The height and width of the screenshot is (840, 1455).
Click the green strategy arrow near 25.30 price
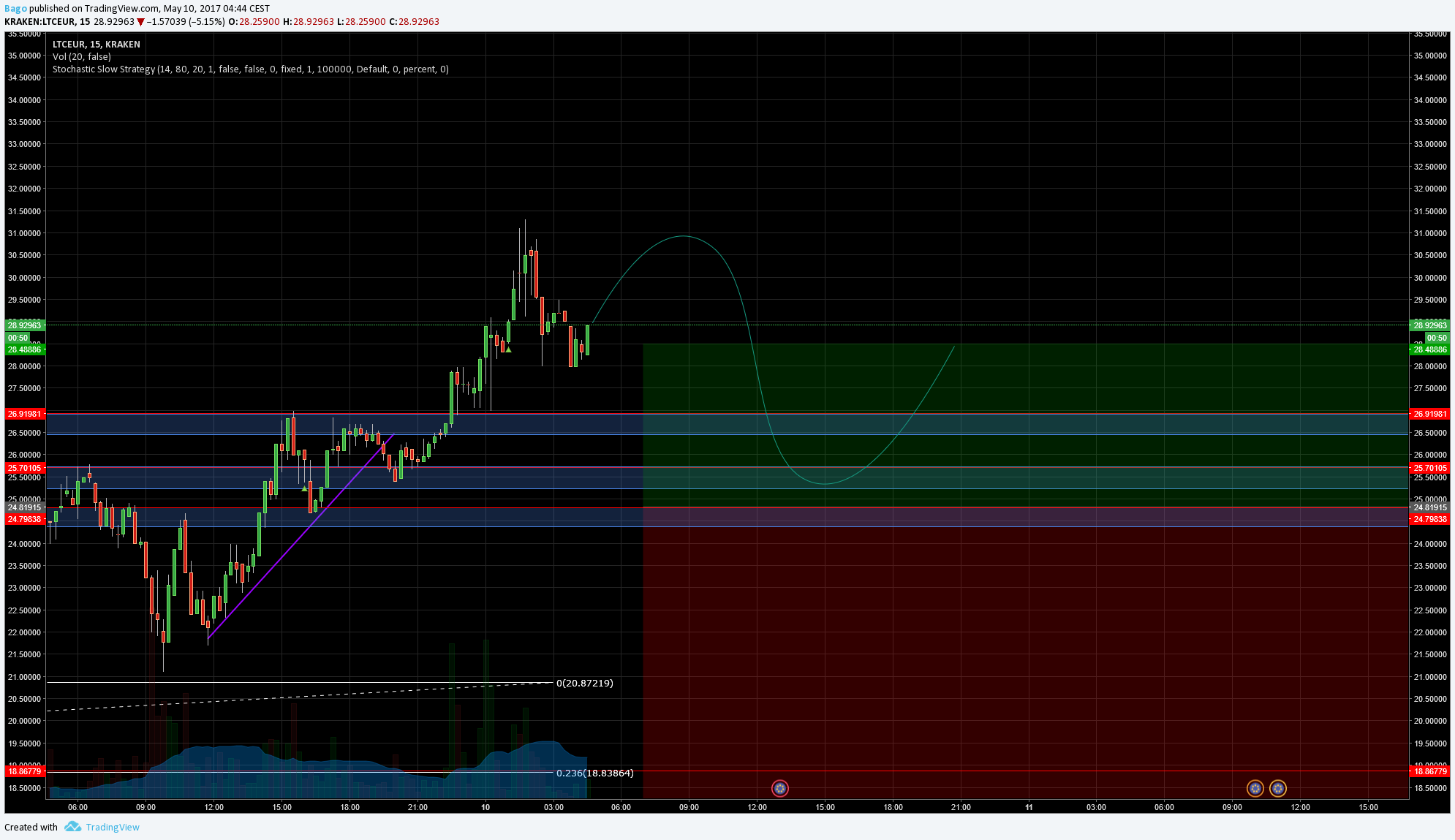click(304, 488)
